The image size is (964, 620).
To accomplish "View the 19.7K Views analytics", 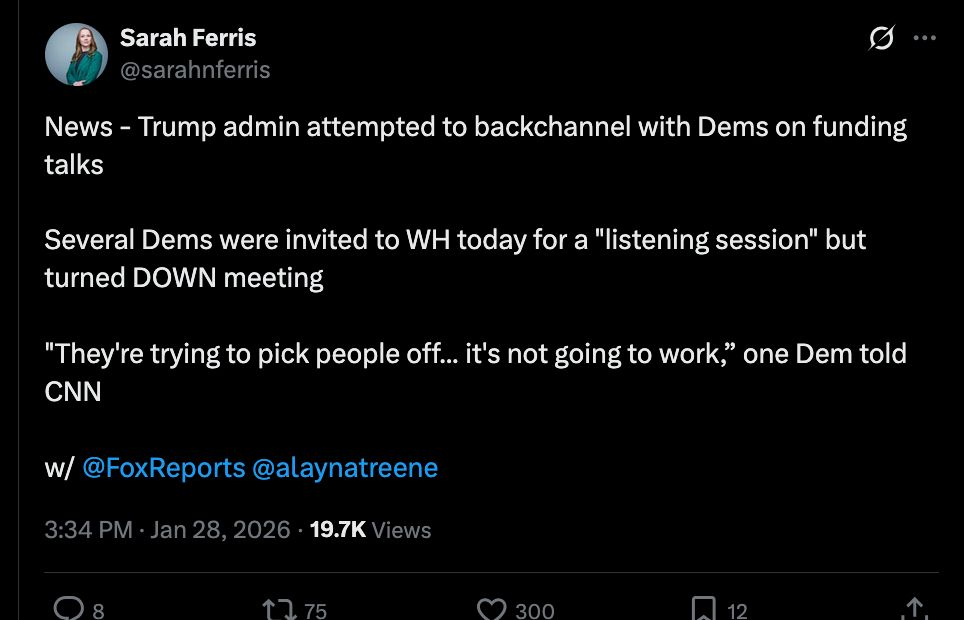I will coord(371,530).
